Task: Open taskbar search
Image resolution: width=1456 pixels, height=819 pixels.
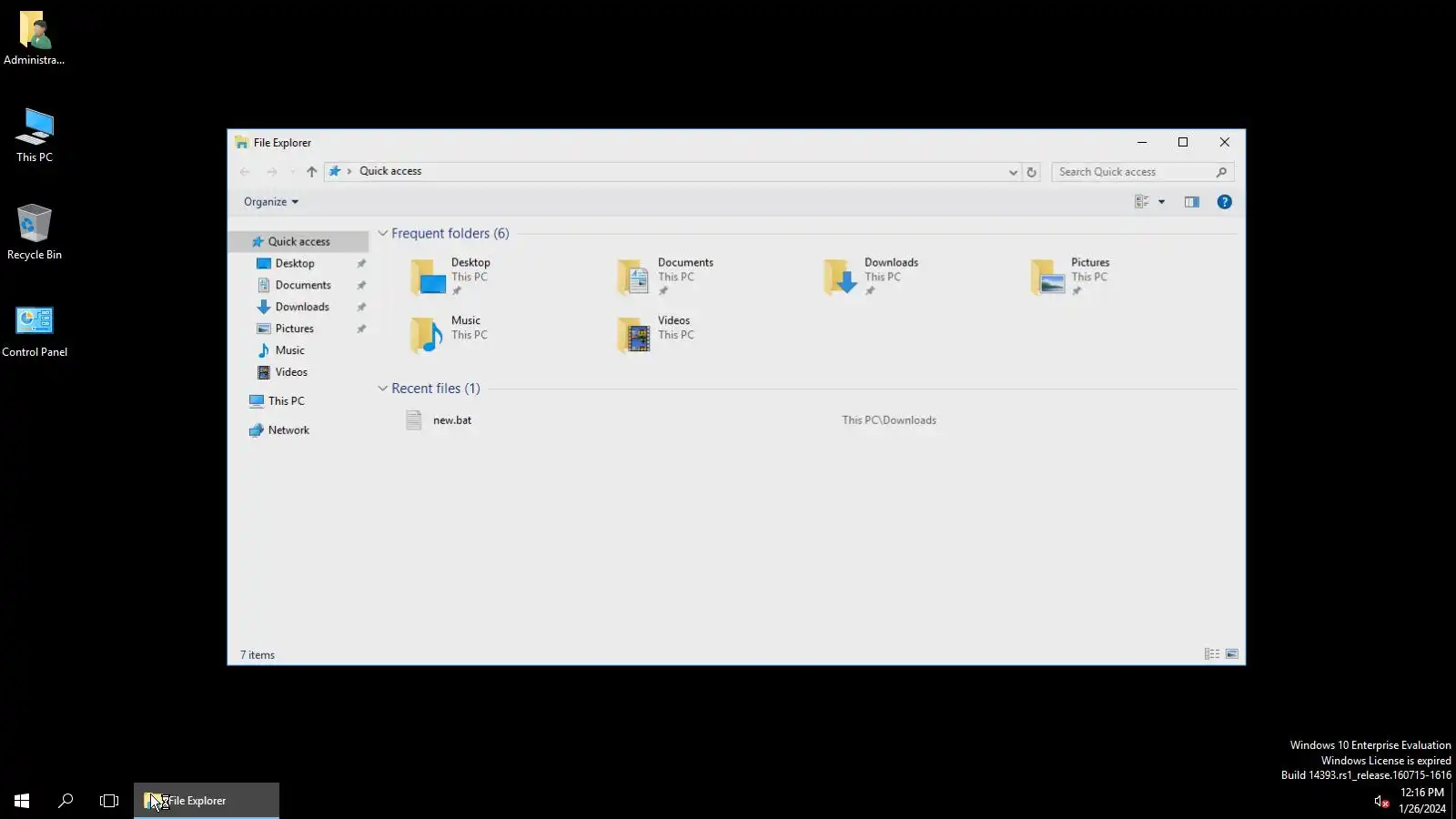Action: click(66, 801)
